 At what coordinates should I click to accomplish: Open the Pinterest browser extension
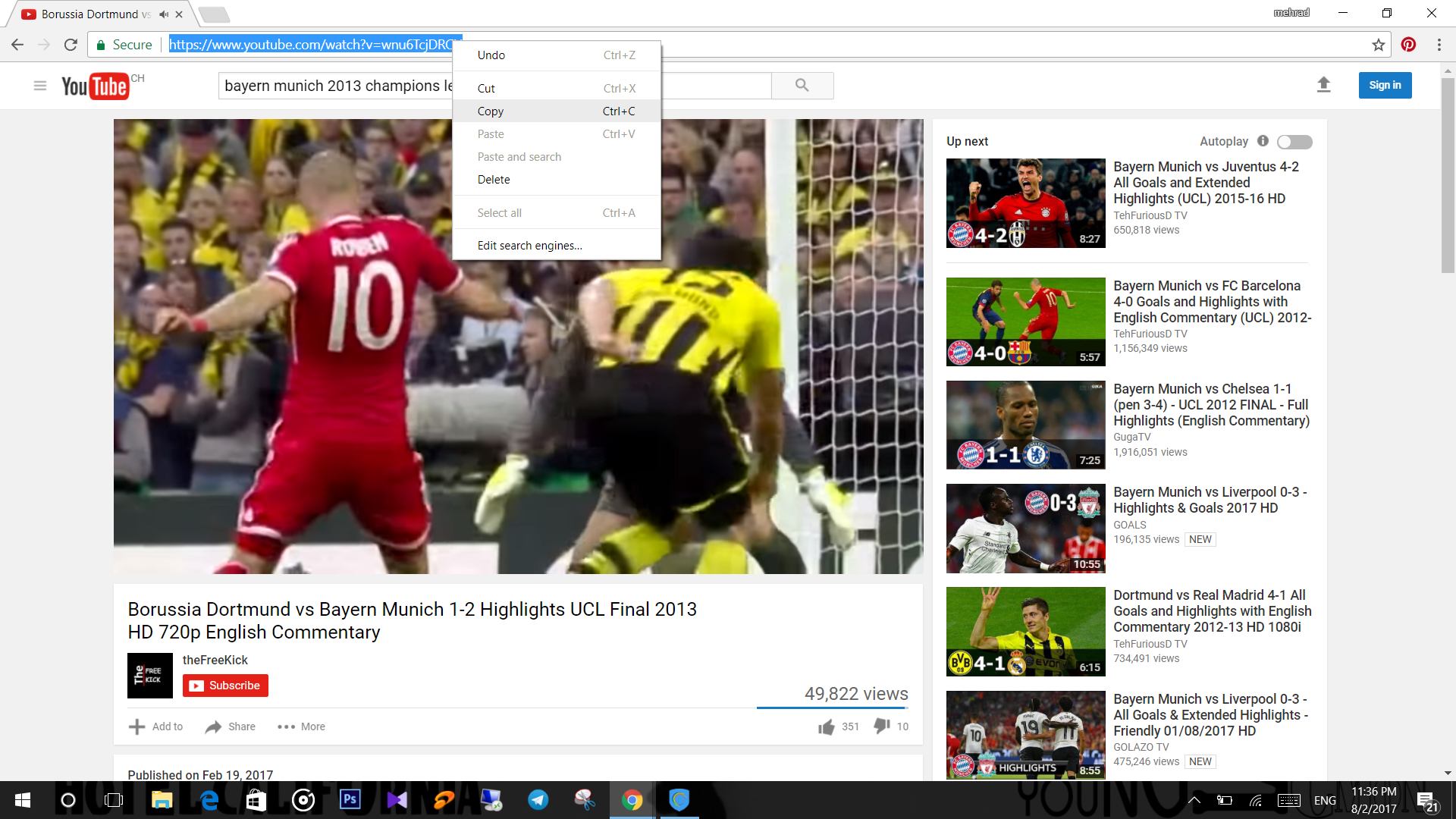pyautogui.click(x=1408, y=45)
